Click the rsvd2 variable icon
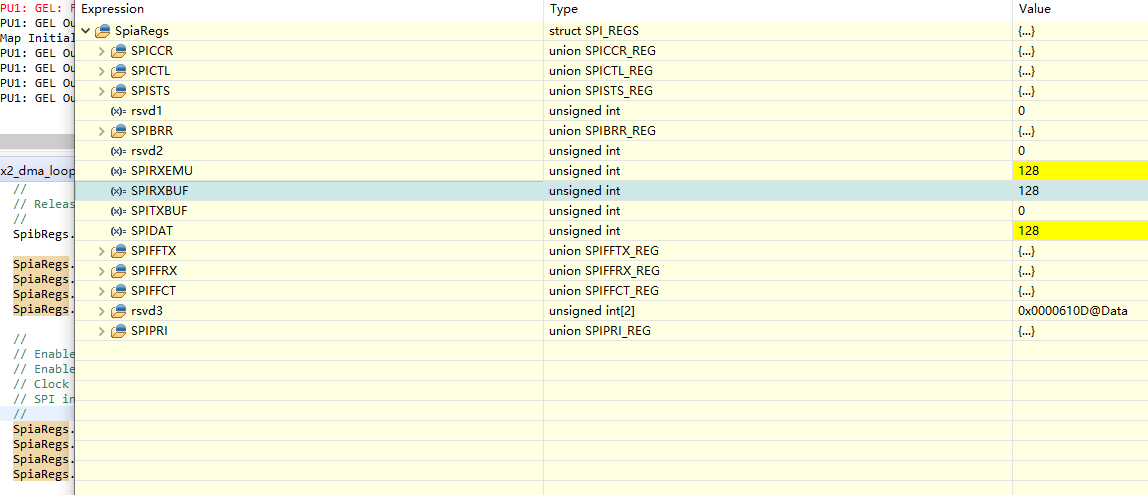This screenshot has height=495, width=1148. 118,151
